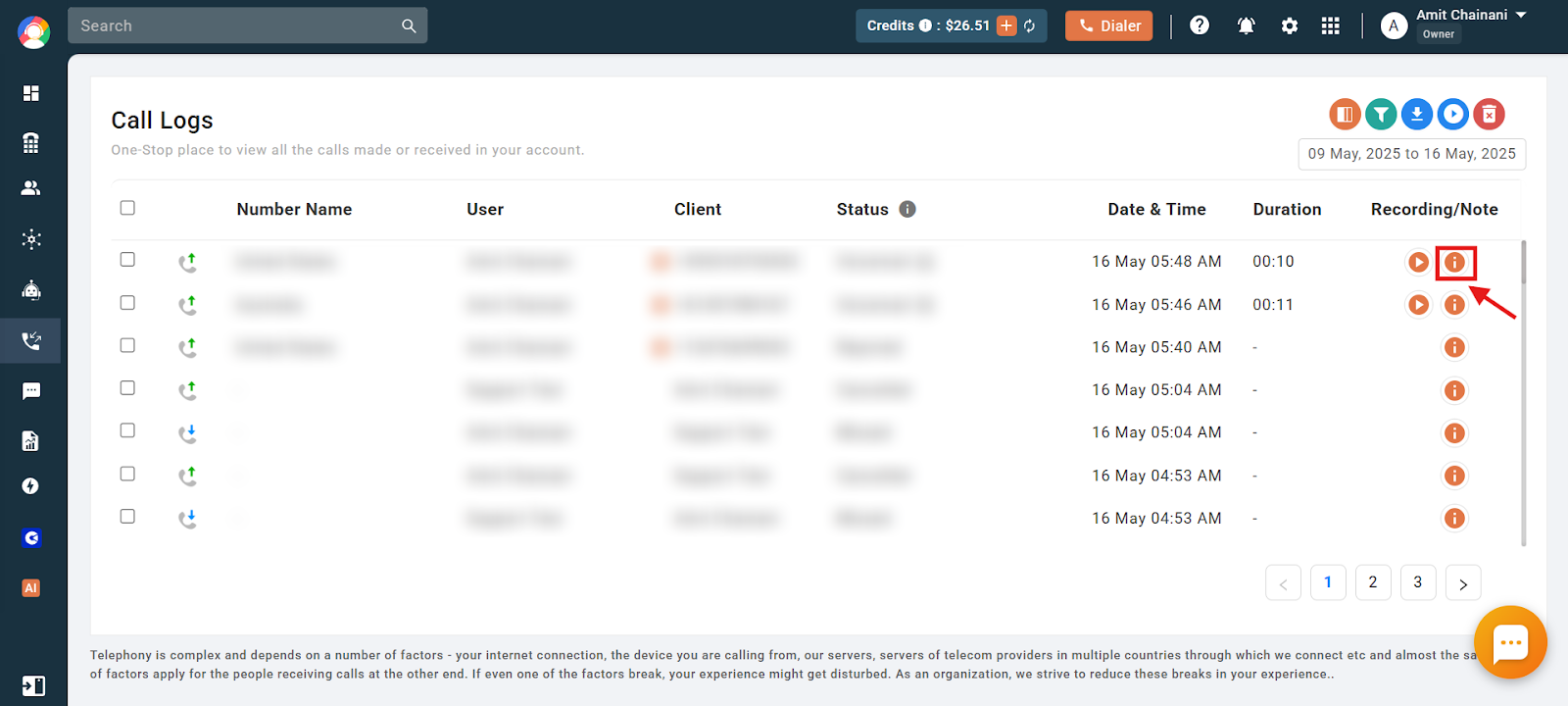Screen dimensions: 1568x706
Task: Open the date range picker
Action: 1412,154
